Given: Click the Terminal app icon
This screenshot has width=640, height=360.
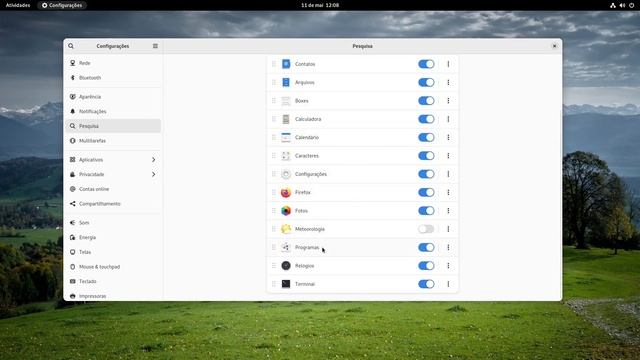Looking at the screenshot, I should click(x=286, y=284).
